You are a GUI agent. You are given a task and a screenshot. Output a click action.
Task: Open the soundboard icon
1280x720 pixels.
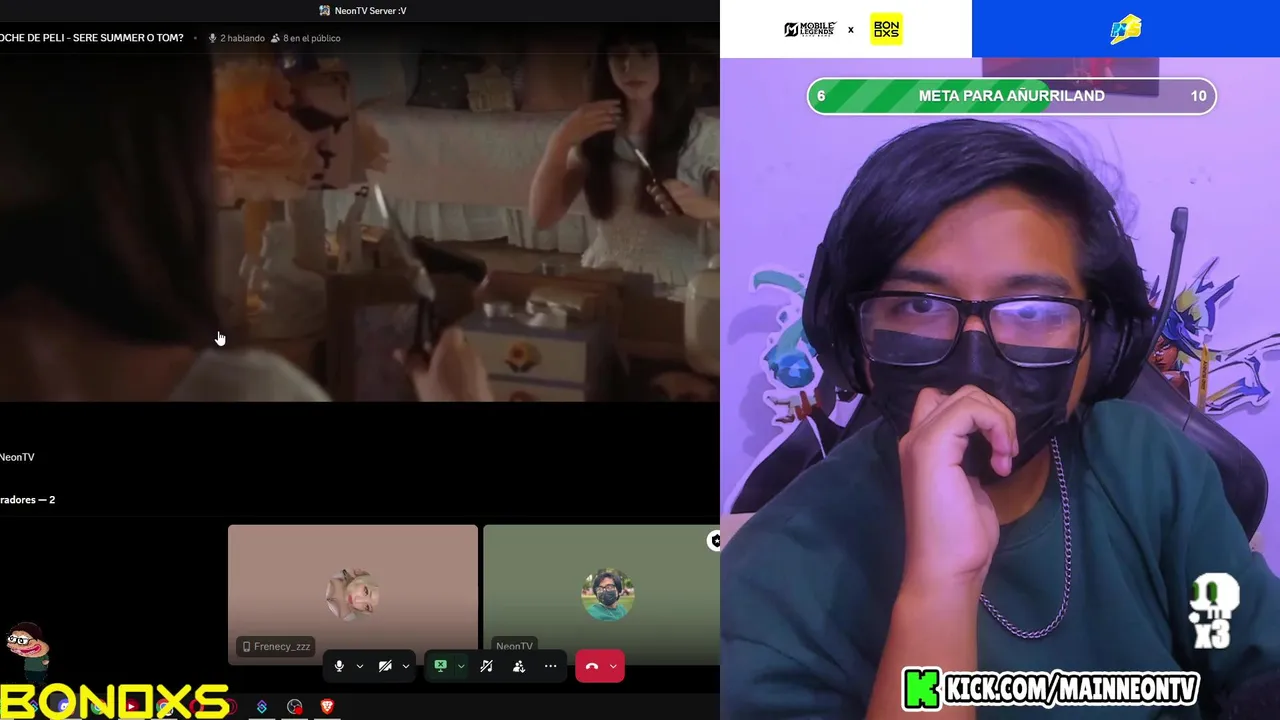(487, 666)
